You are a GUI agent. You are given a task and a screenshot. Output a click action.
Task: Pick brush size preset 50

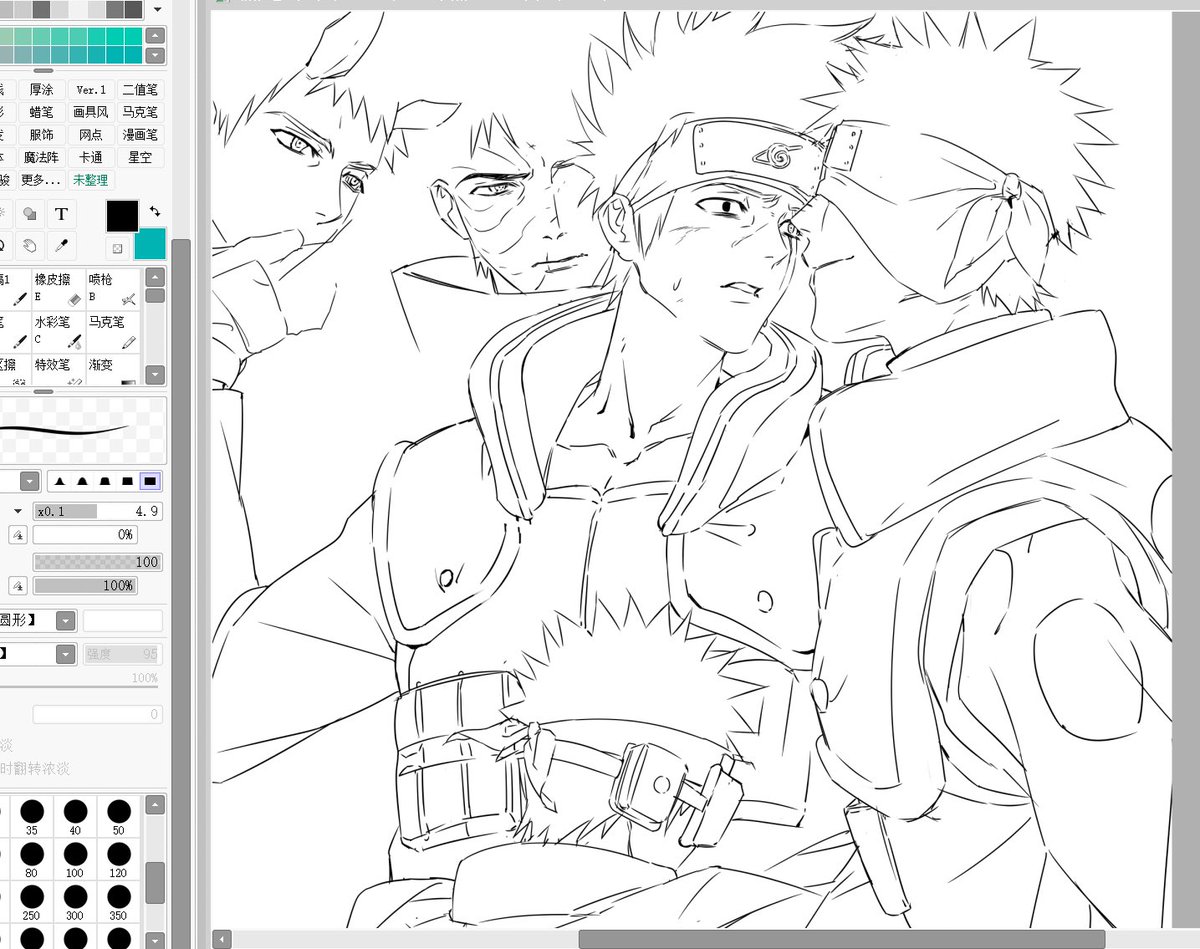pyautogui.click(x=119, y=815)
